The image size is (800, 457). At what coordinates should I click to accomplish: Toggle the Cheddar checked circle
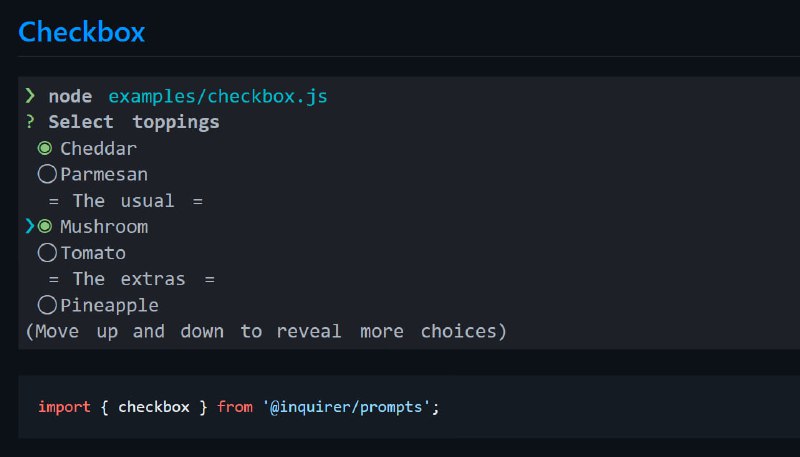click(45, 148)
